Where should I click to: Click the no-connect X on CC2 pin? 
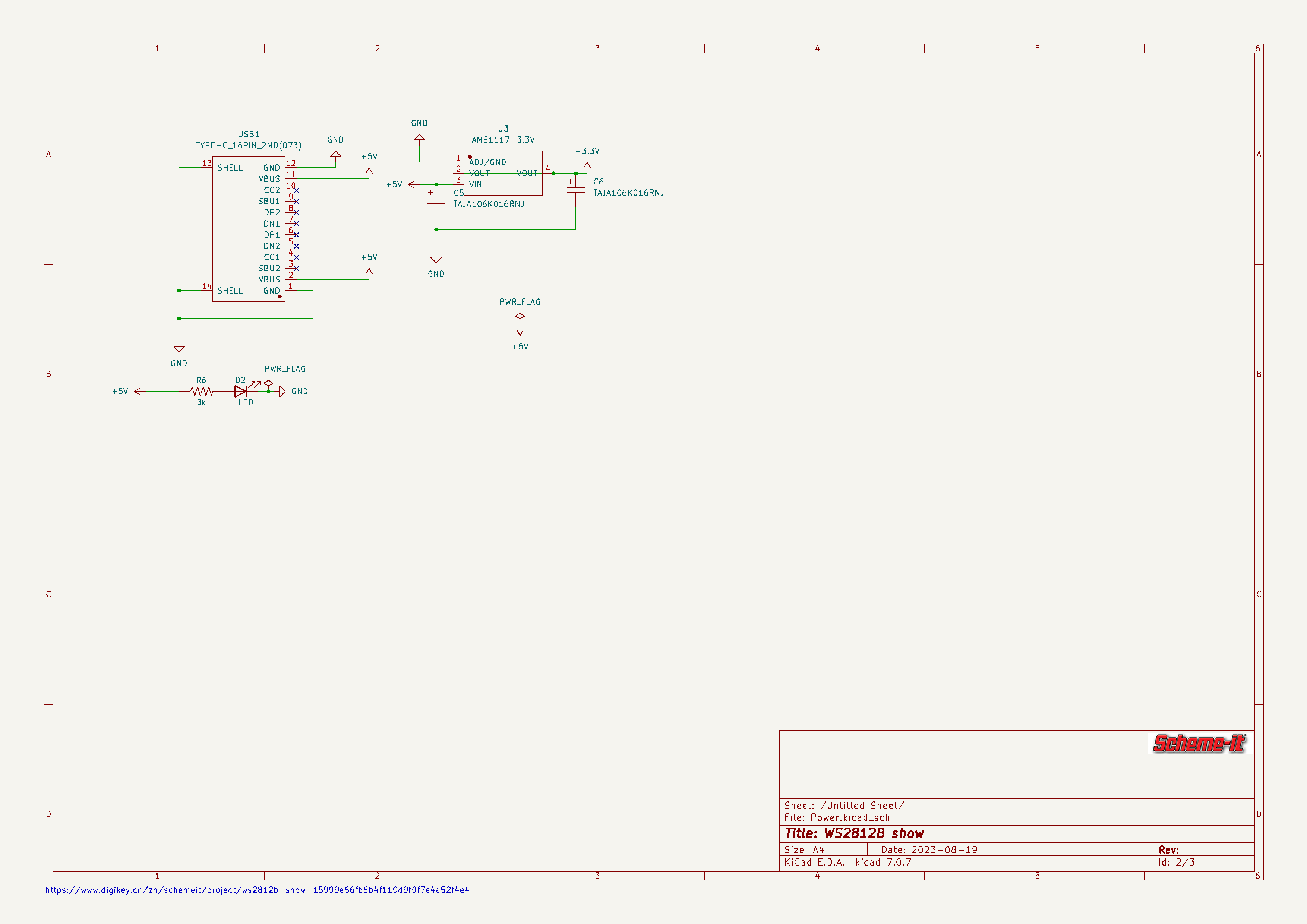tap(296, 190)
